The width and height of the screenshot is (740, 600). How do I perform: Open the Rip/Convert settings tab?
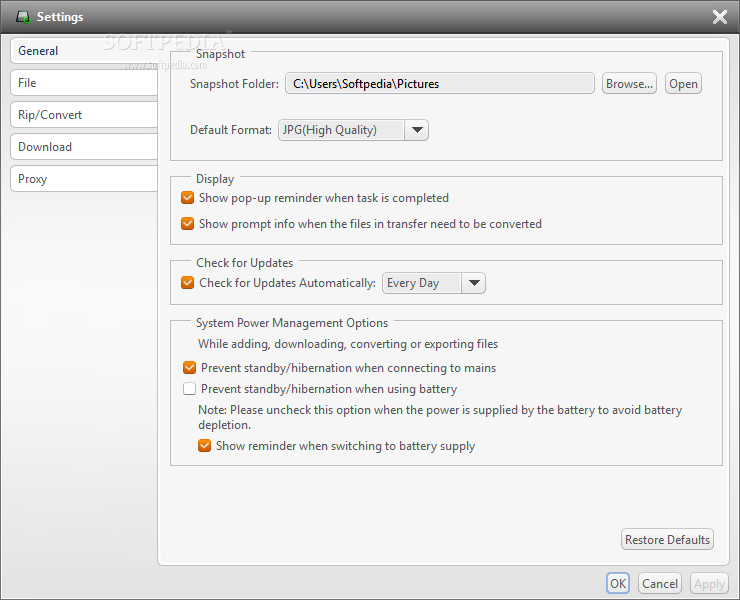(84, 115)
